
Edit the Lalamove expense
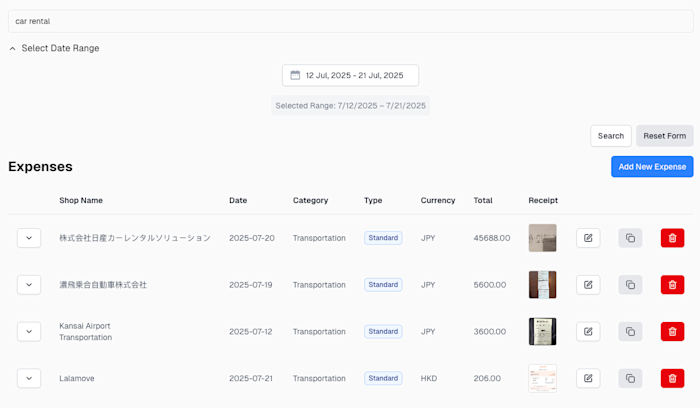pyautogui.click(x=588, y=378)
